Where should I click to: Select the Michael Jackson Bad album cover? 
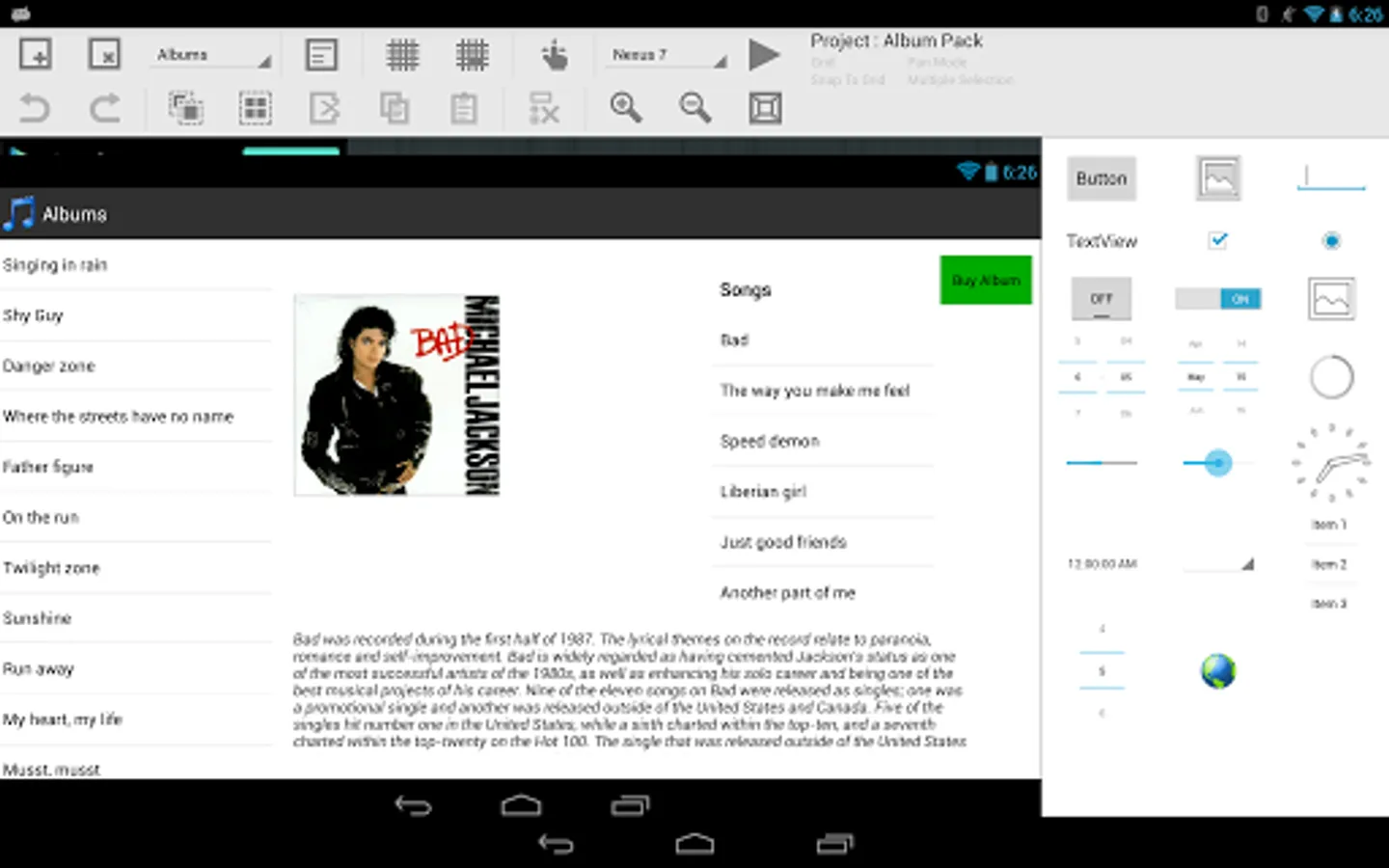pos(397,394)
